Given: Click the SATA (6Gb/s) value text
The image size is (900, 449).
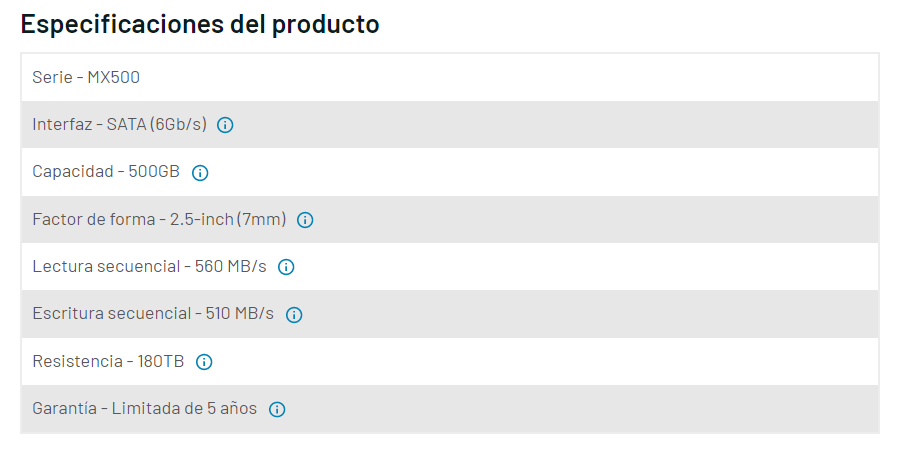Looking at the screenshot, I should (x=157, y=125).
